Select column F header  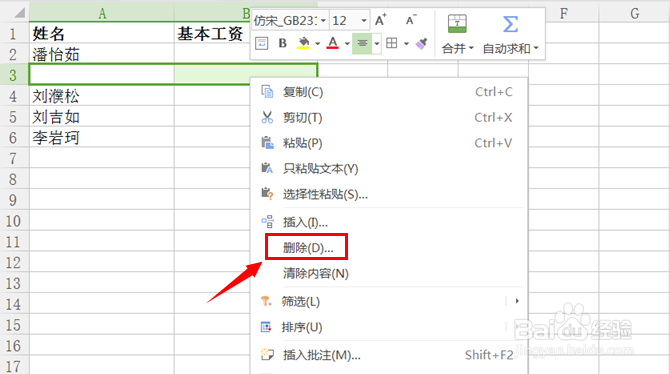[564, 13]
